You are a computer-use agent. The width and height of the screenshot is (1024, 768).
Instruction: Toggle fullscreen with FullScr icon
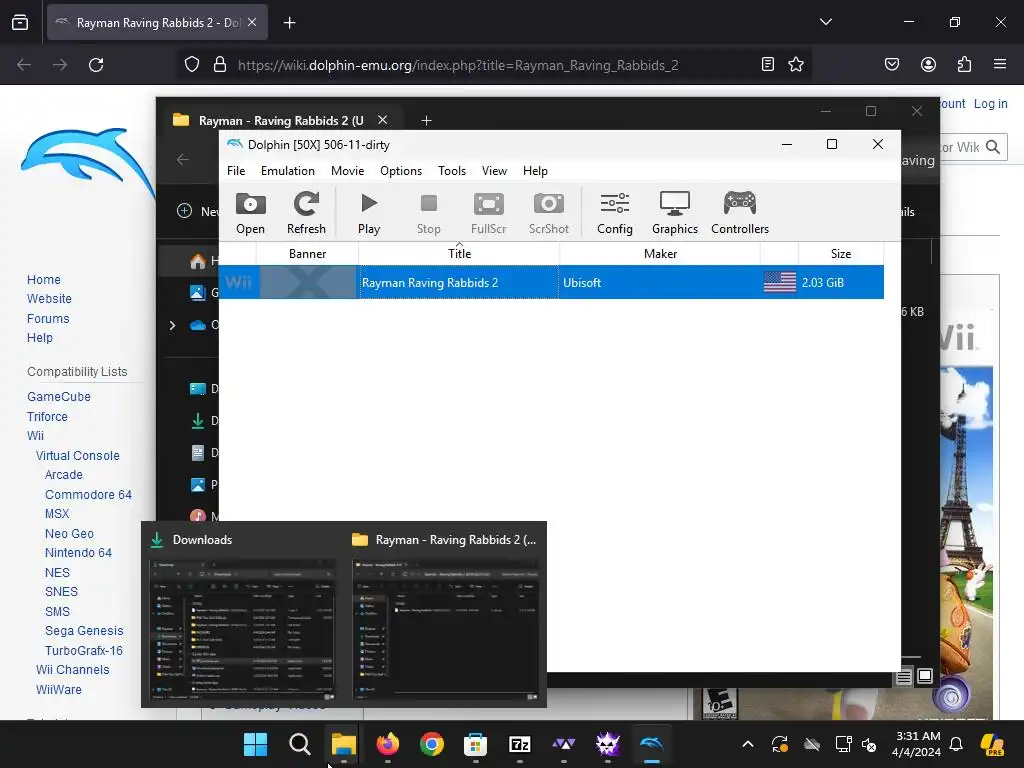click(488, 213)
